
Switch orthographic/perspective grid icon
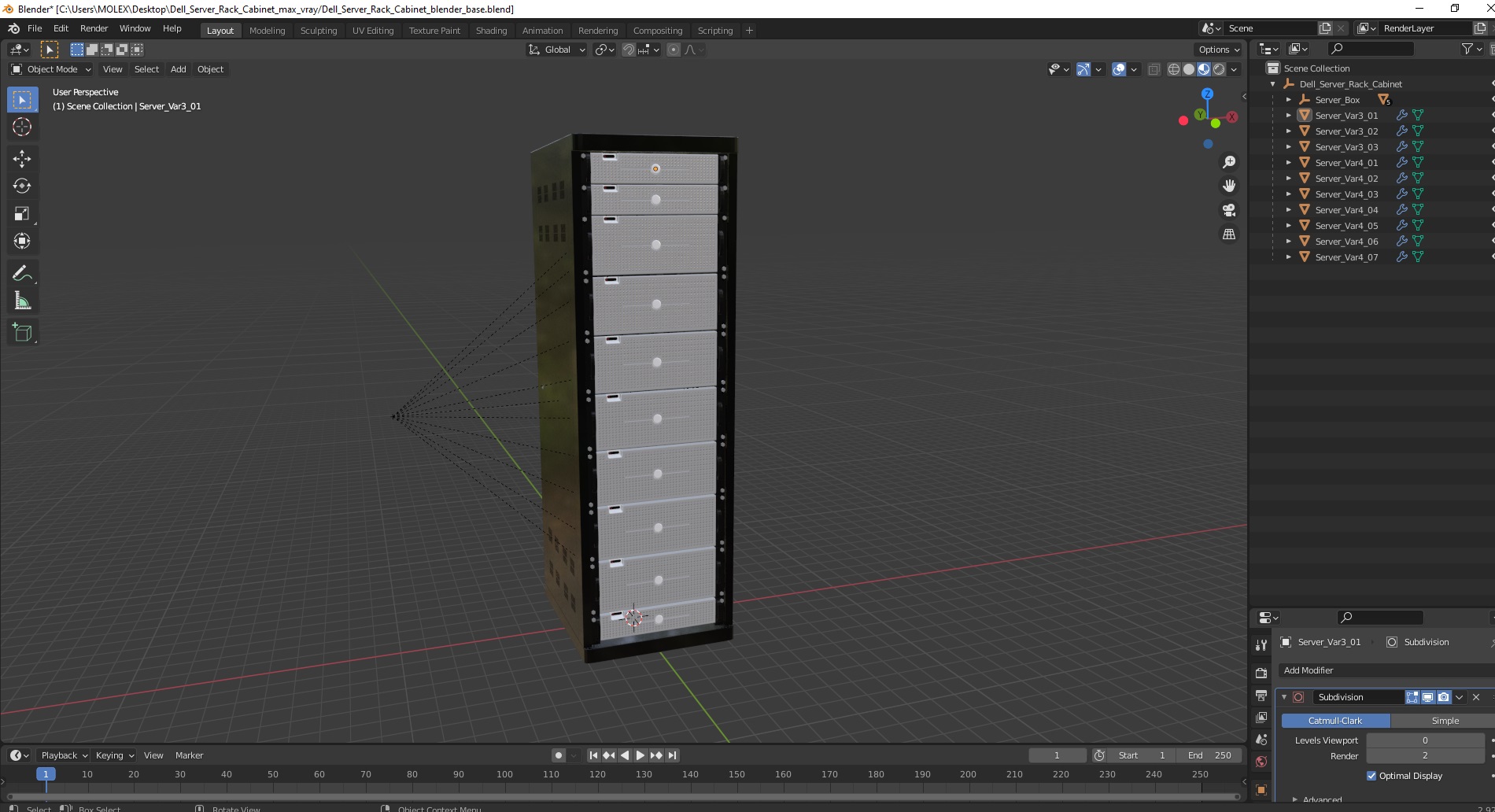tap(1228, 234)
